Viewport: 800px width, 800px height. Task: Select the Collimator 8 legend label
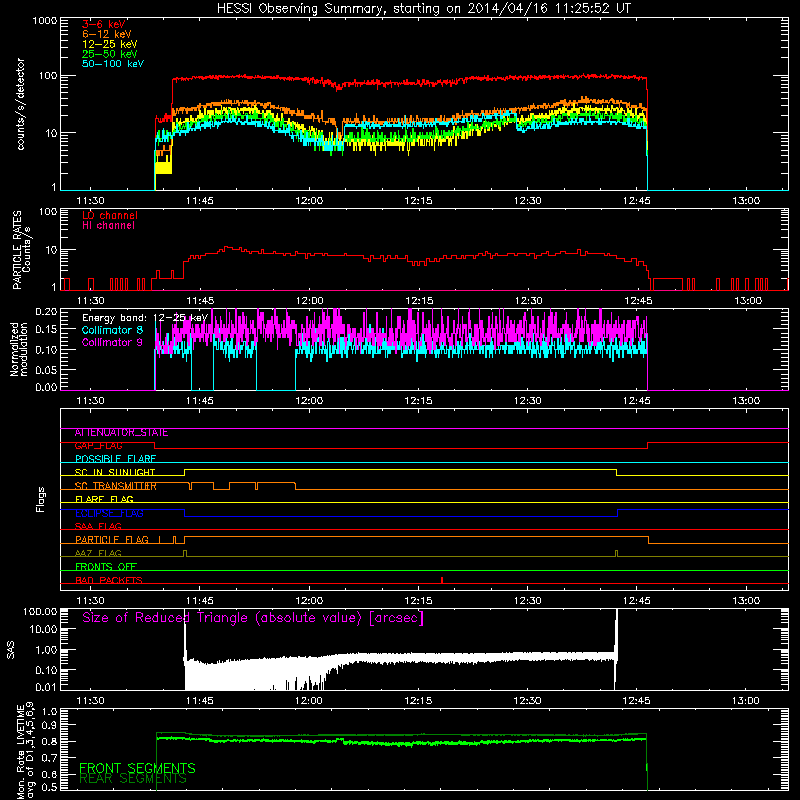[x=112, y=330]
